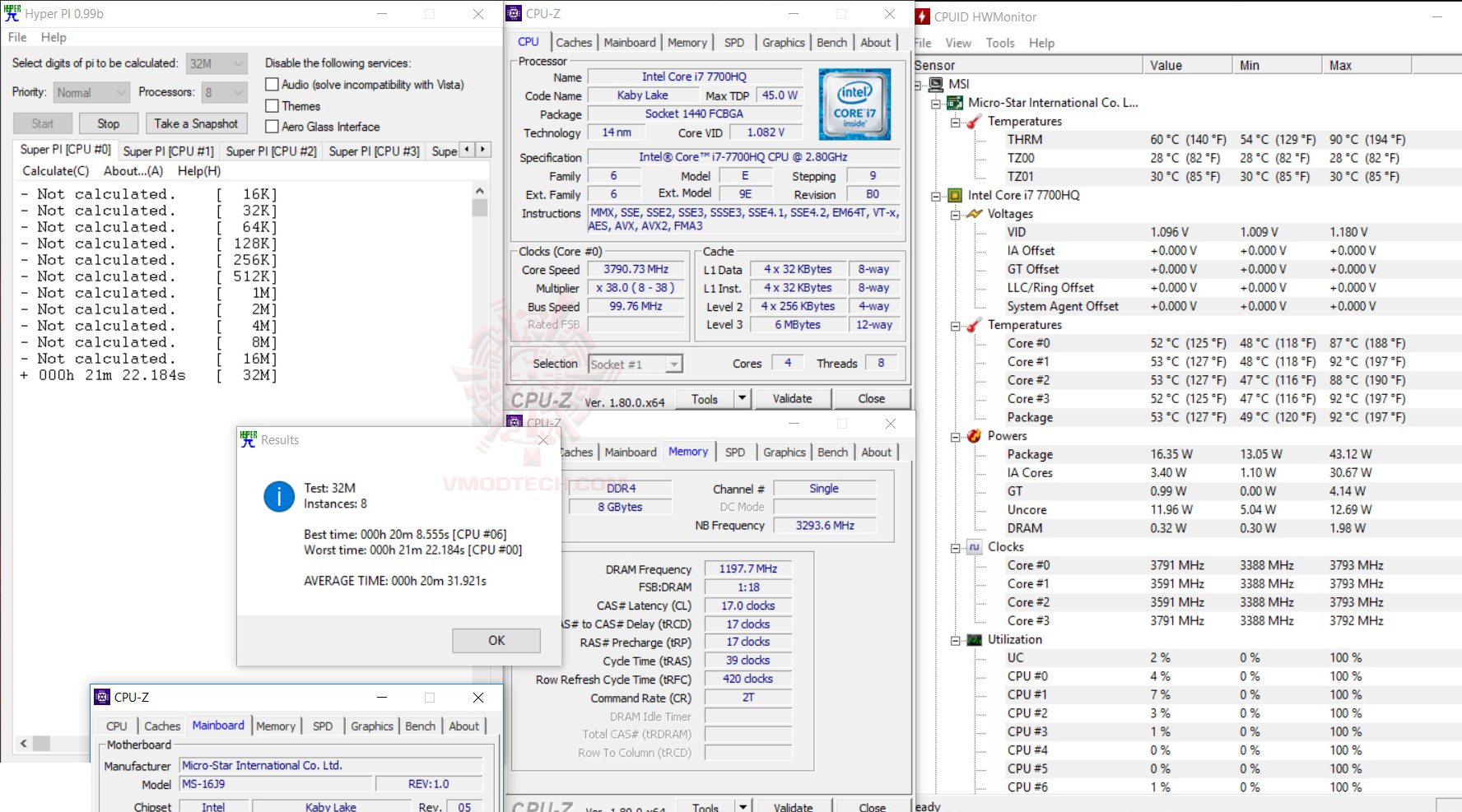Image resolution: width=1462 pixels, height=812 pixels.
Task: Click the Sensor column header in HWMonitor
Action: coord(1028,65)
